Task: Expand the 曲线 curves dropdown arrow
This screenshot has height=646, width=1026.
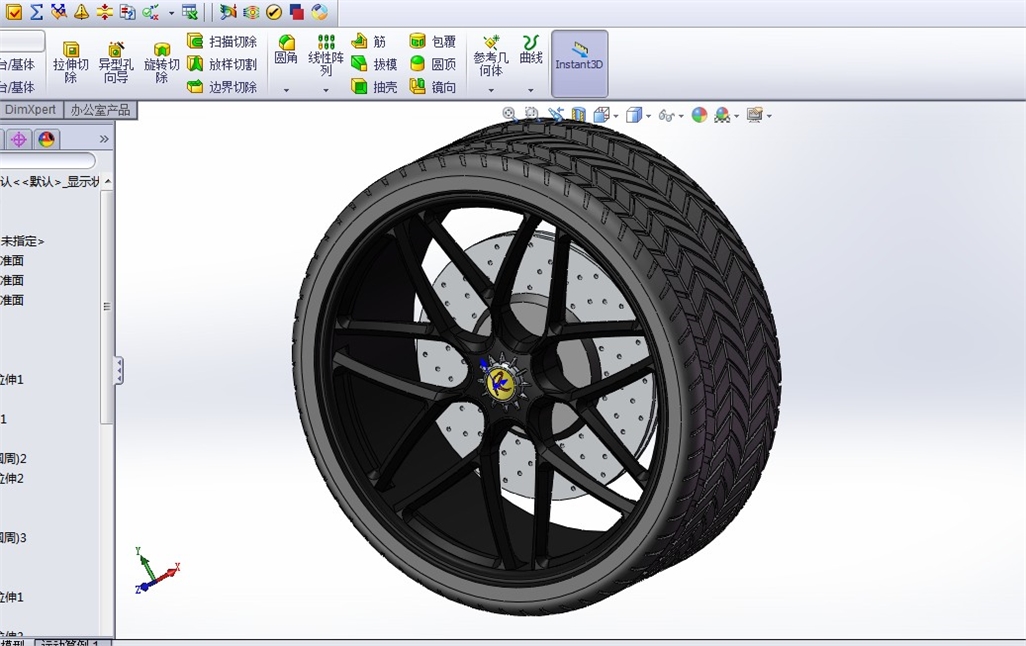Action: click(x=531, y=90)
